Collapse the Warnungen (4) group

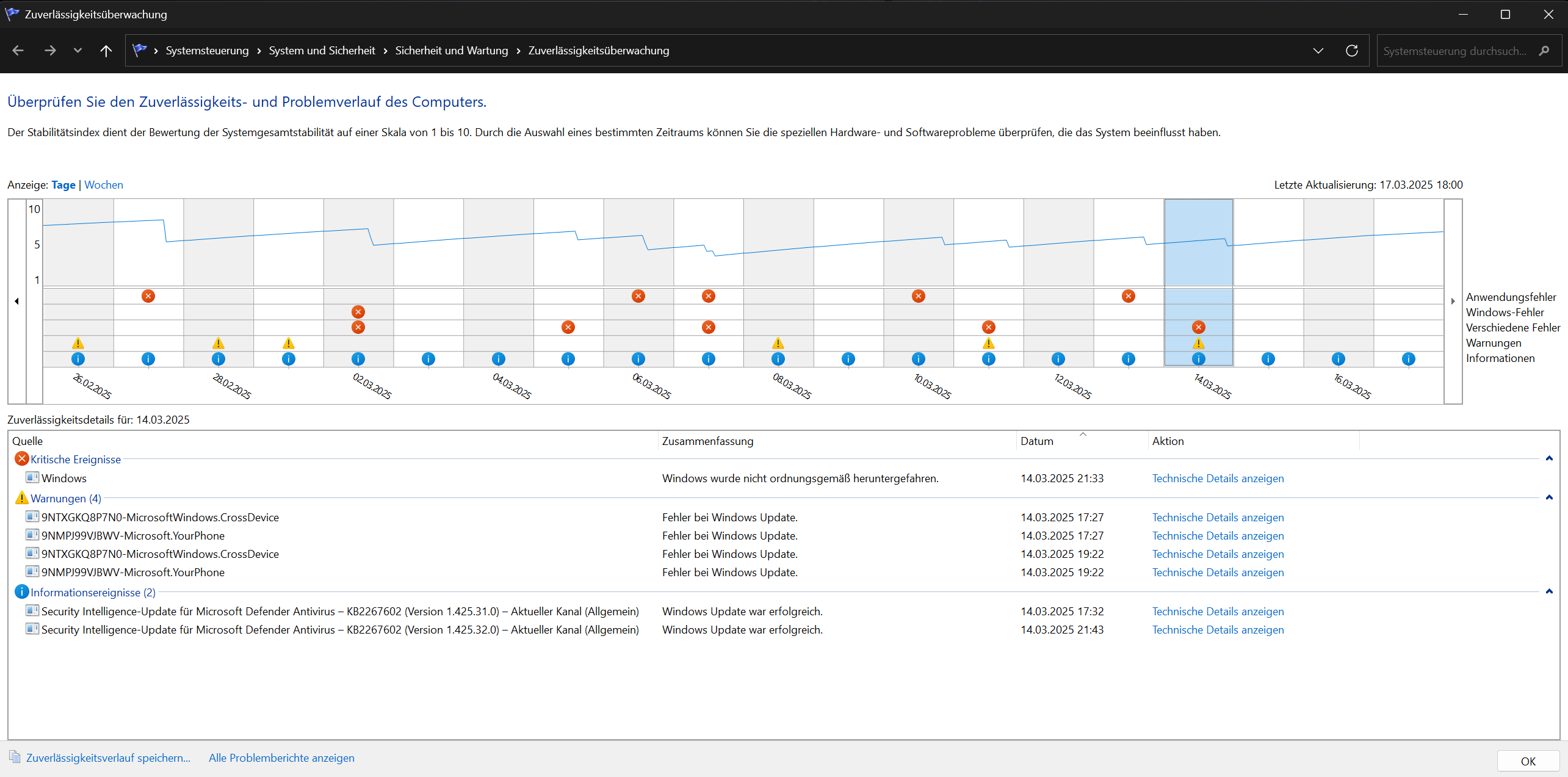1548,497
